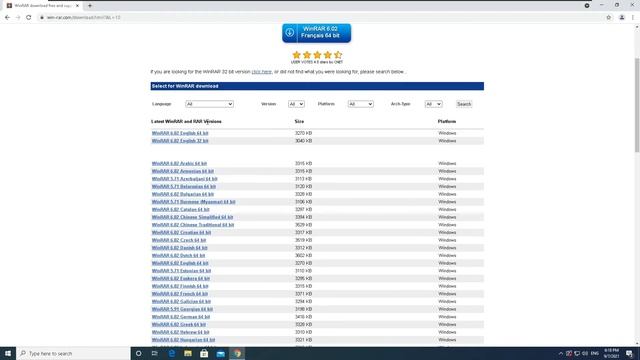Open WinRAR 6.02 Bulgarian 64 bit link
640x360 pixels.
click(x=183, y=194)
